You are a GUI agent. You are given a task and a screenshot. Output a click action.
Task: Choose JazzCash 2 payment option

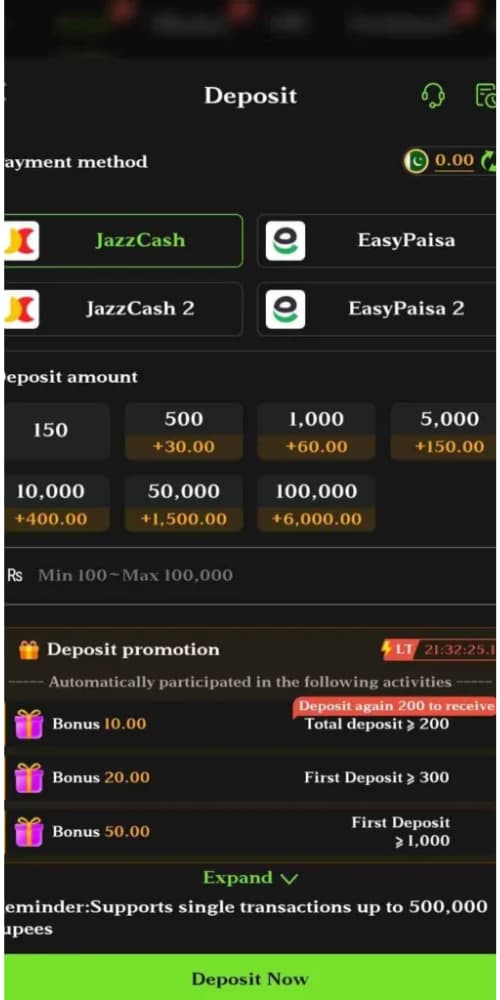124,309
